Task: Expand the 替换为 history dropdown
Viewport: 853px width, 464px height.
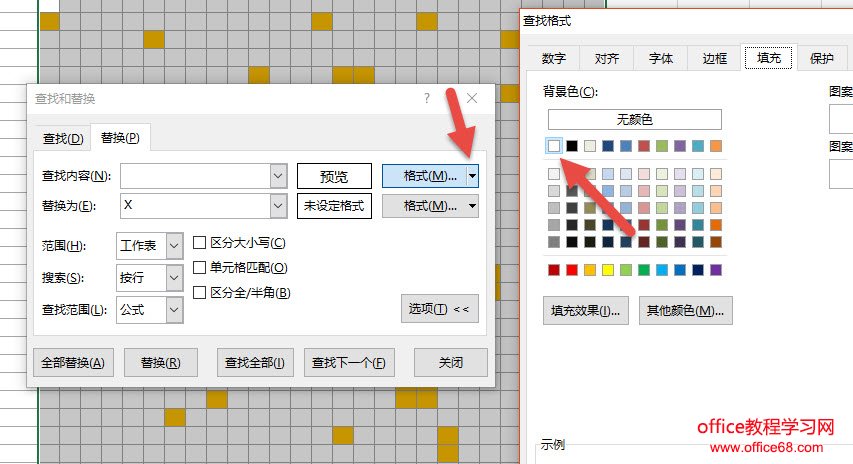Action: 278,206
